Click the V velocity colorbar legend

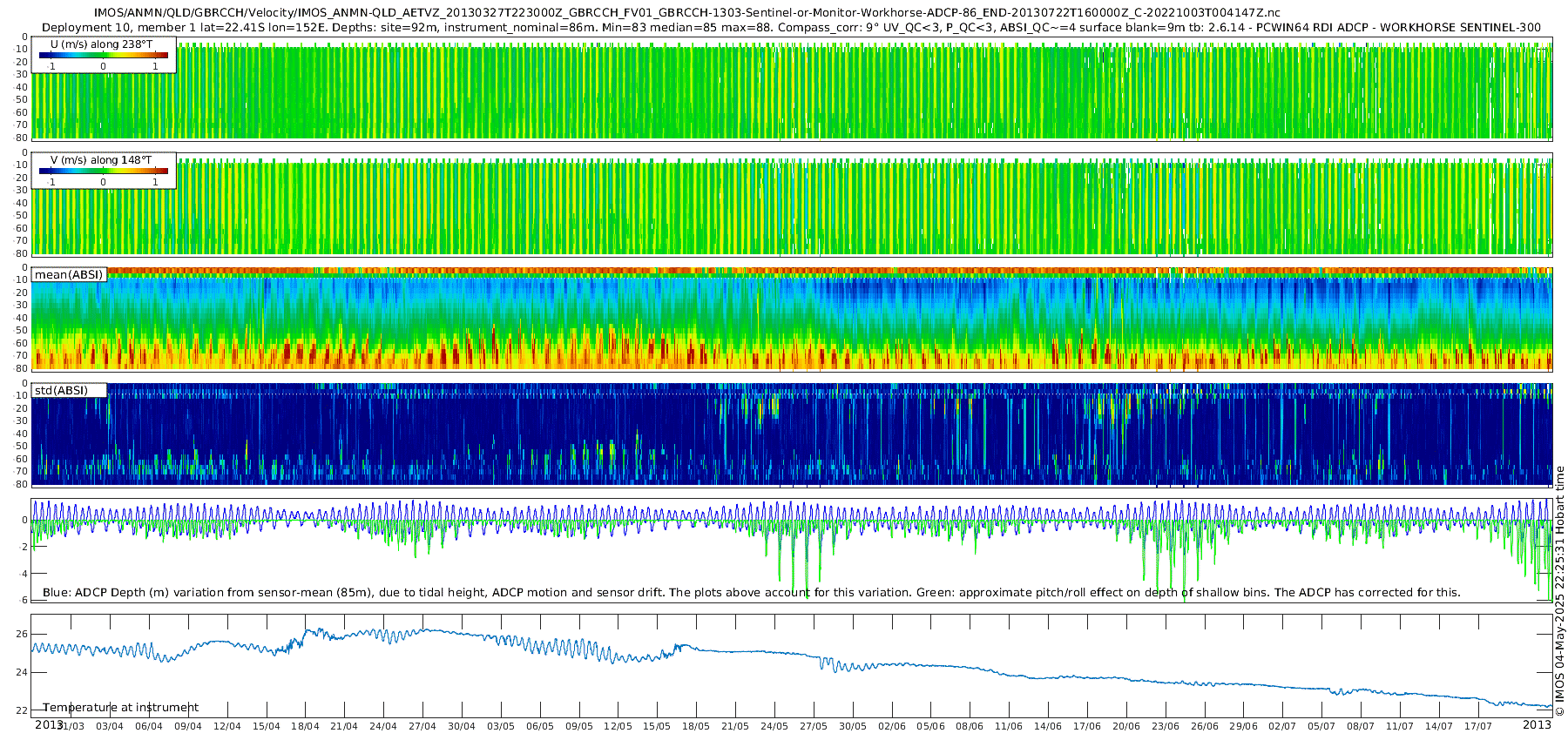coord(104,171)
